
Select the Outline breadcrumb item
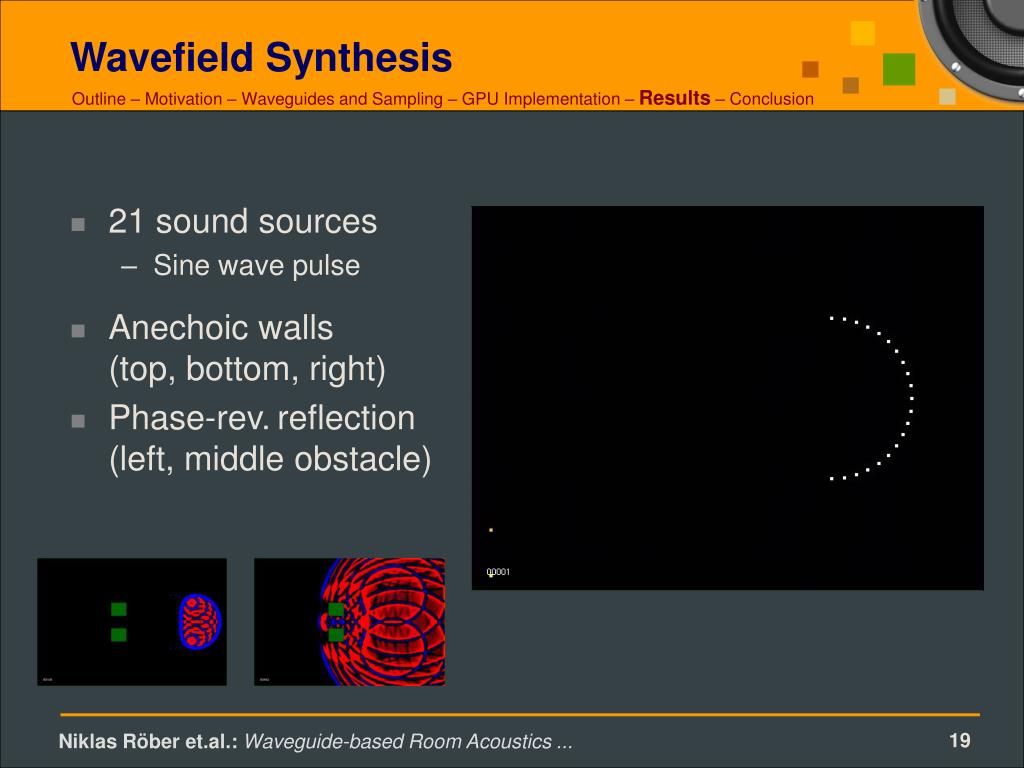coord(99,99)
